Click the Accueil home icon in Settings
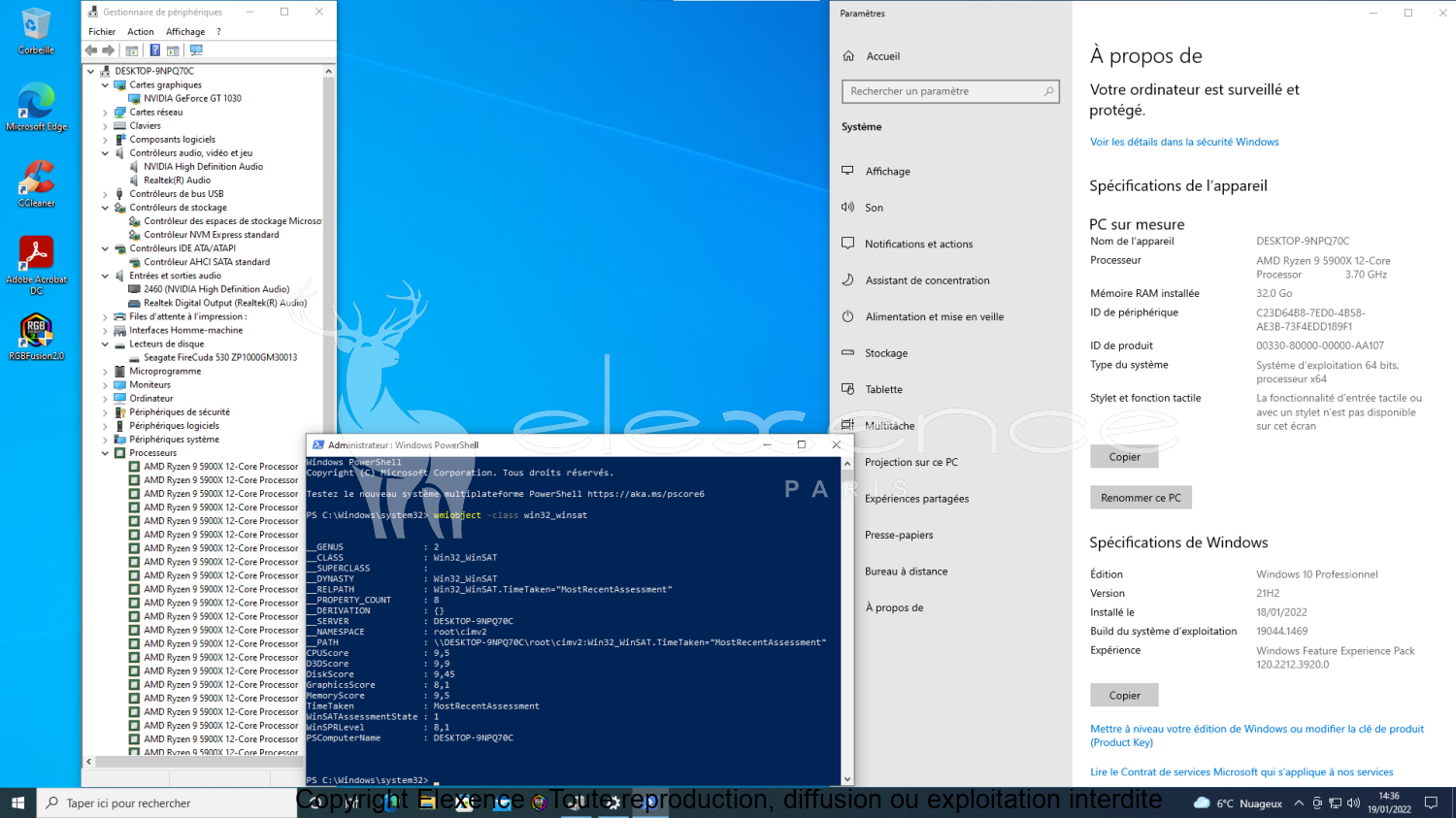The height and width of the screenshot is (818, 1456). (849, 56)
